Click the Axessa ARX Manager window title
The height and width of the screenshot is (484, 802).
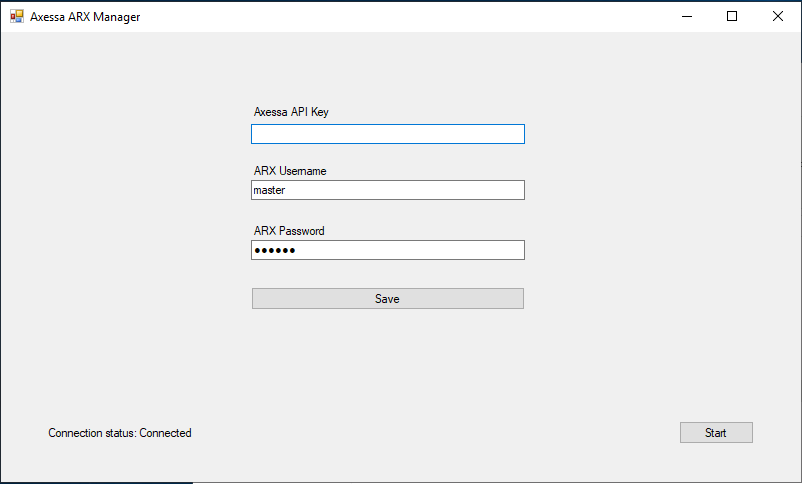pyautogui.click(x=85, y=17)
